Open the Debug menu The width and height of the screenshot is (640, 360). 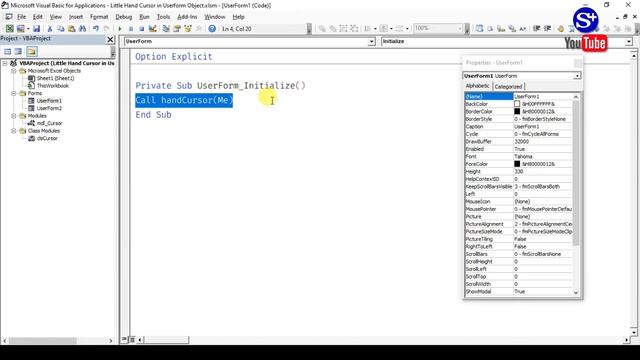(124, 17)
